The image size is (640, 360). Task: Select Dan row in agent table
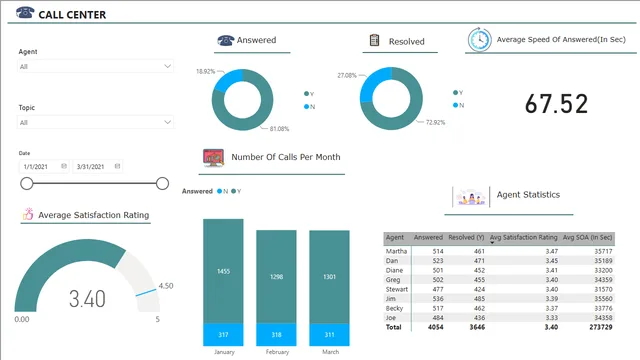pos(499,260)
